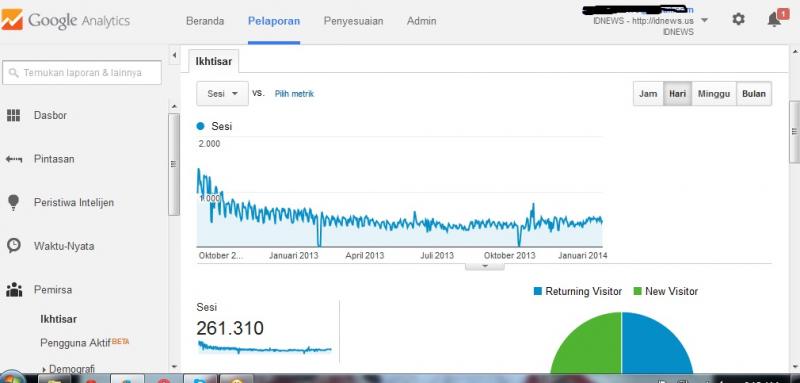Screen dimensions: 800x383
Task: Expand the Demografi tree item
Action: click(68, 368)
